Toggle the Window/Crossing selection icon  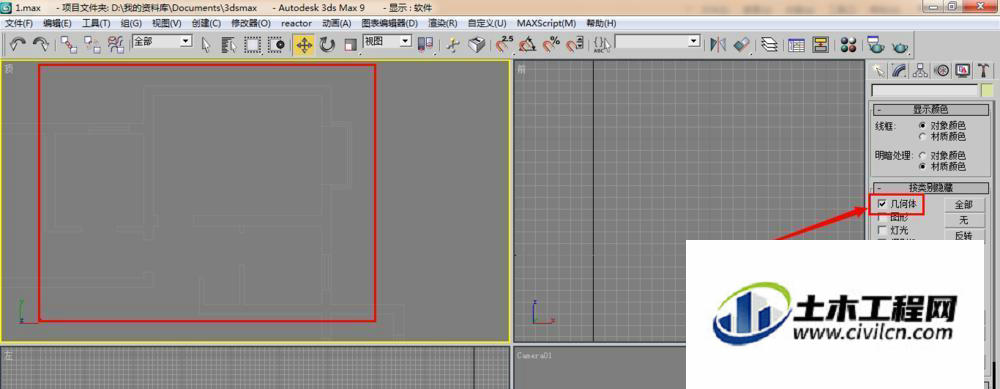277,45
